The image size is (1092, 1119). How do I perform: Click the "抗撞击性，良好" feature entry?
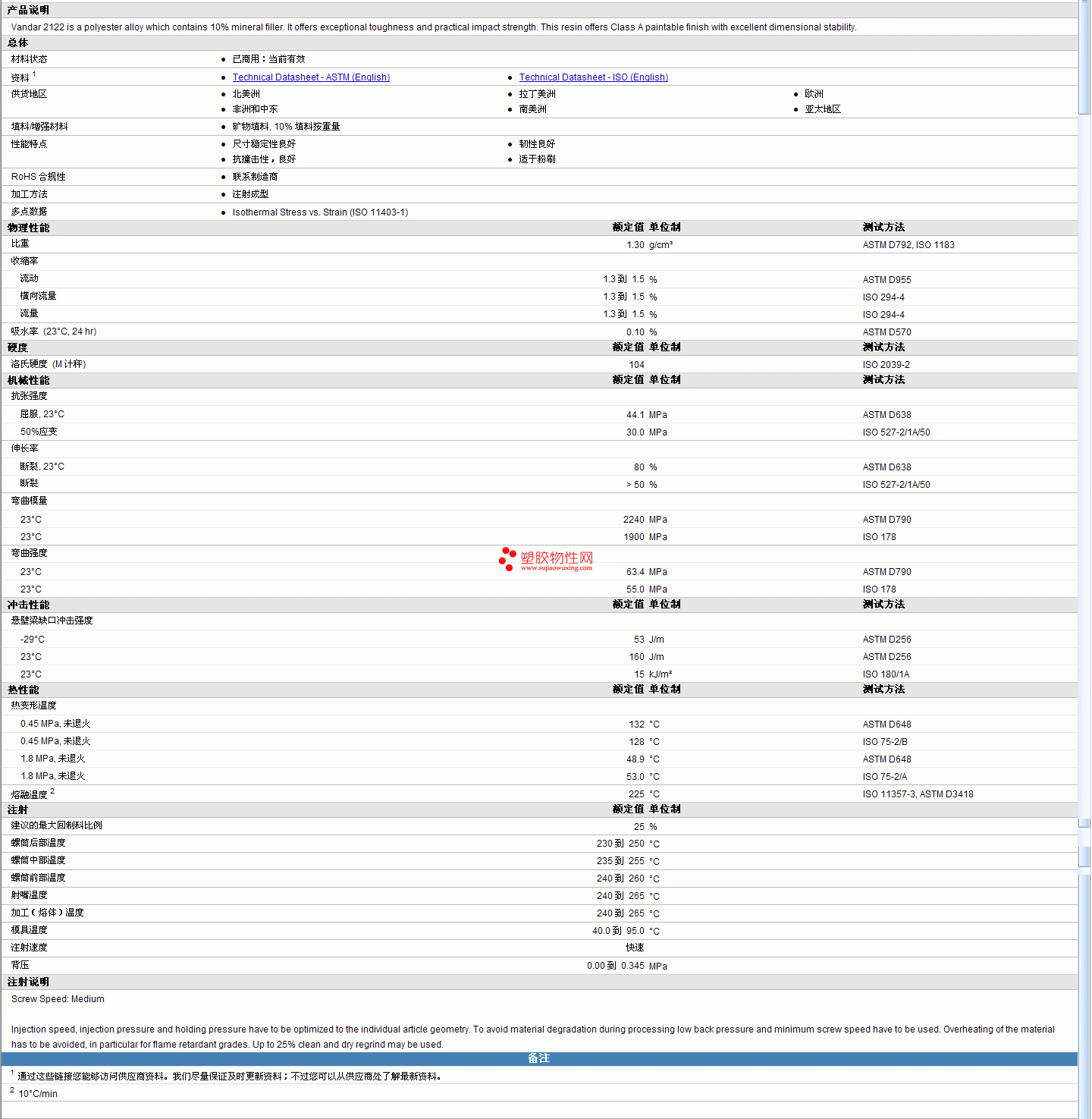pos(265,159)
